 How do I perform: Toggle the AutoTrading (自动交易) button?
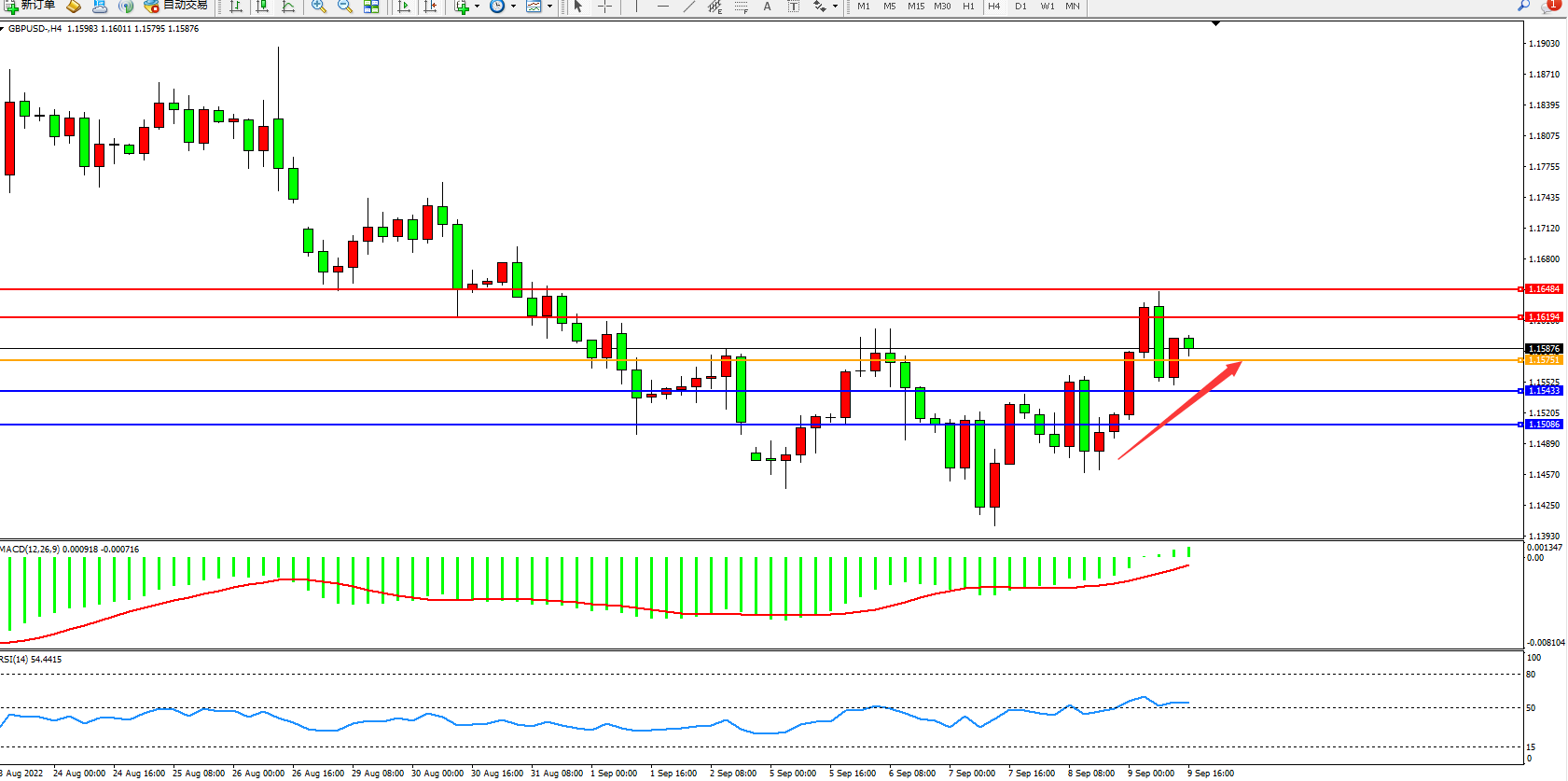(175, 6)
